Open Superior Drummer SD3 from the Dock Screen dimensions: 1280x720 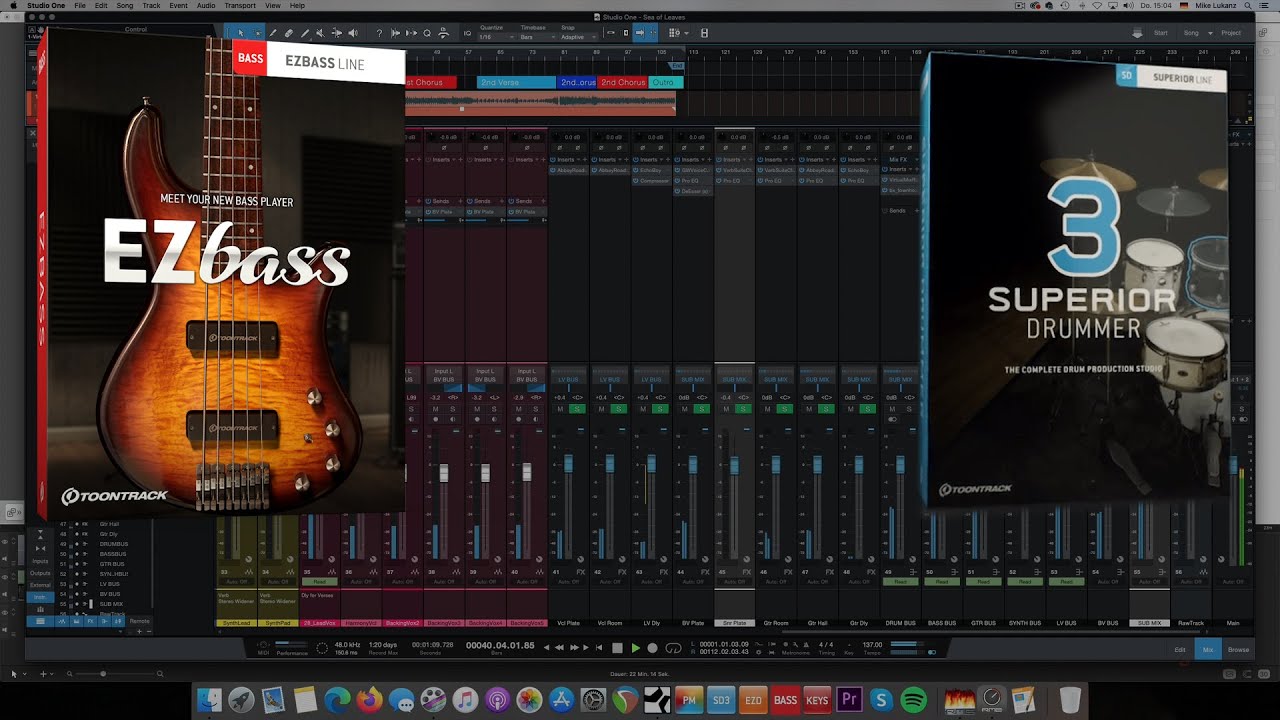[720, 700]
